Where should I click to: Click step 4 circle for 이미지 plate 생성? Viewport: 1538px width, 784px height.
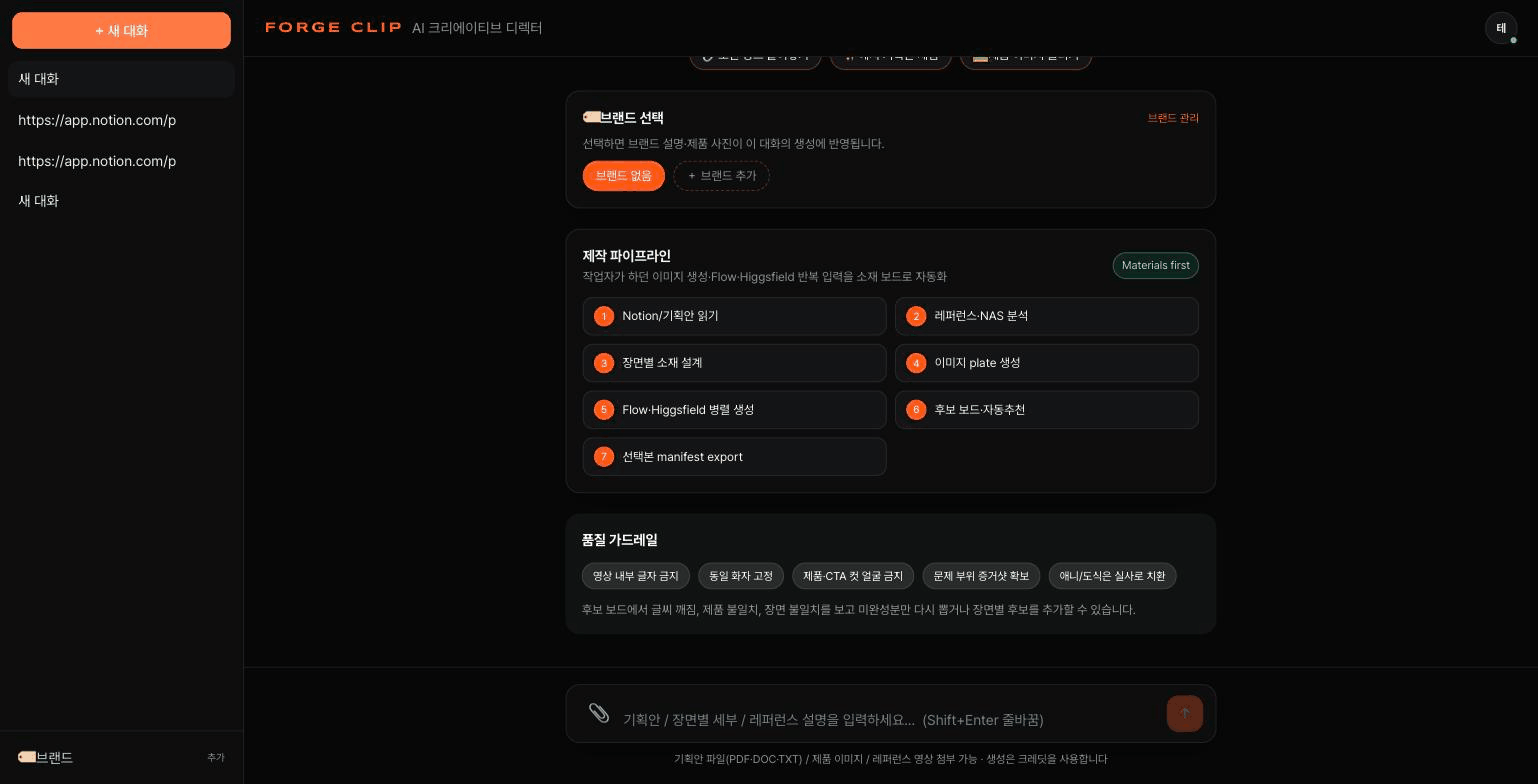pos(916,363)
